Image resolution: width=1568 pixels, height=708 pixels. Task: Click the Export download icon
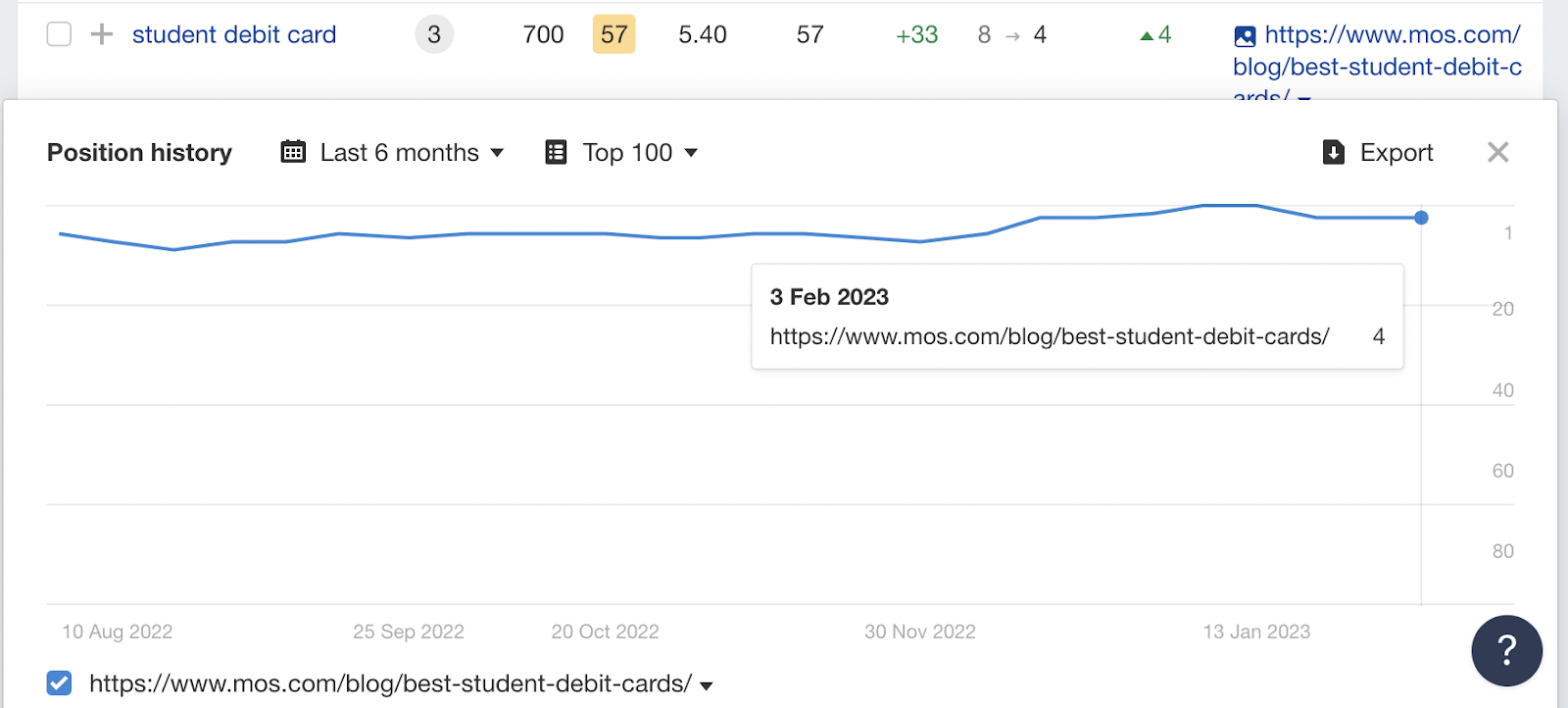point(1334,152)
